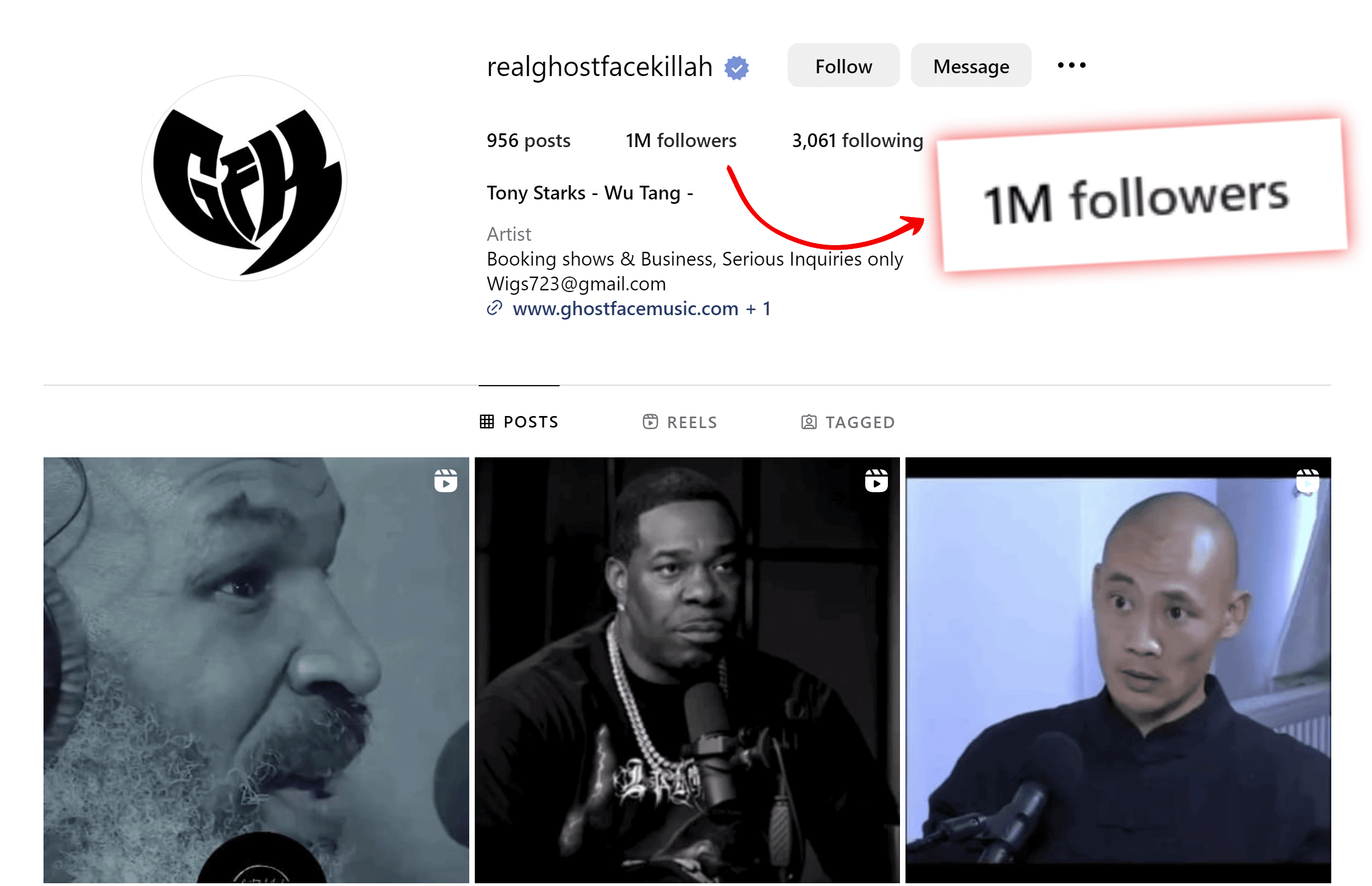Open the post of man with chain necklace

pyautogui.click(x=687, y=670)
